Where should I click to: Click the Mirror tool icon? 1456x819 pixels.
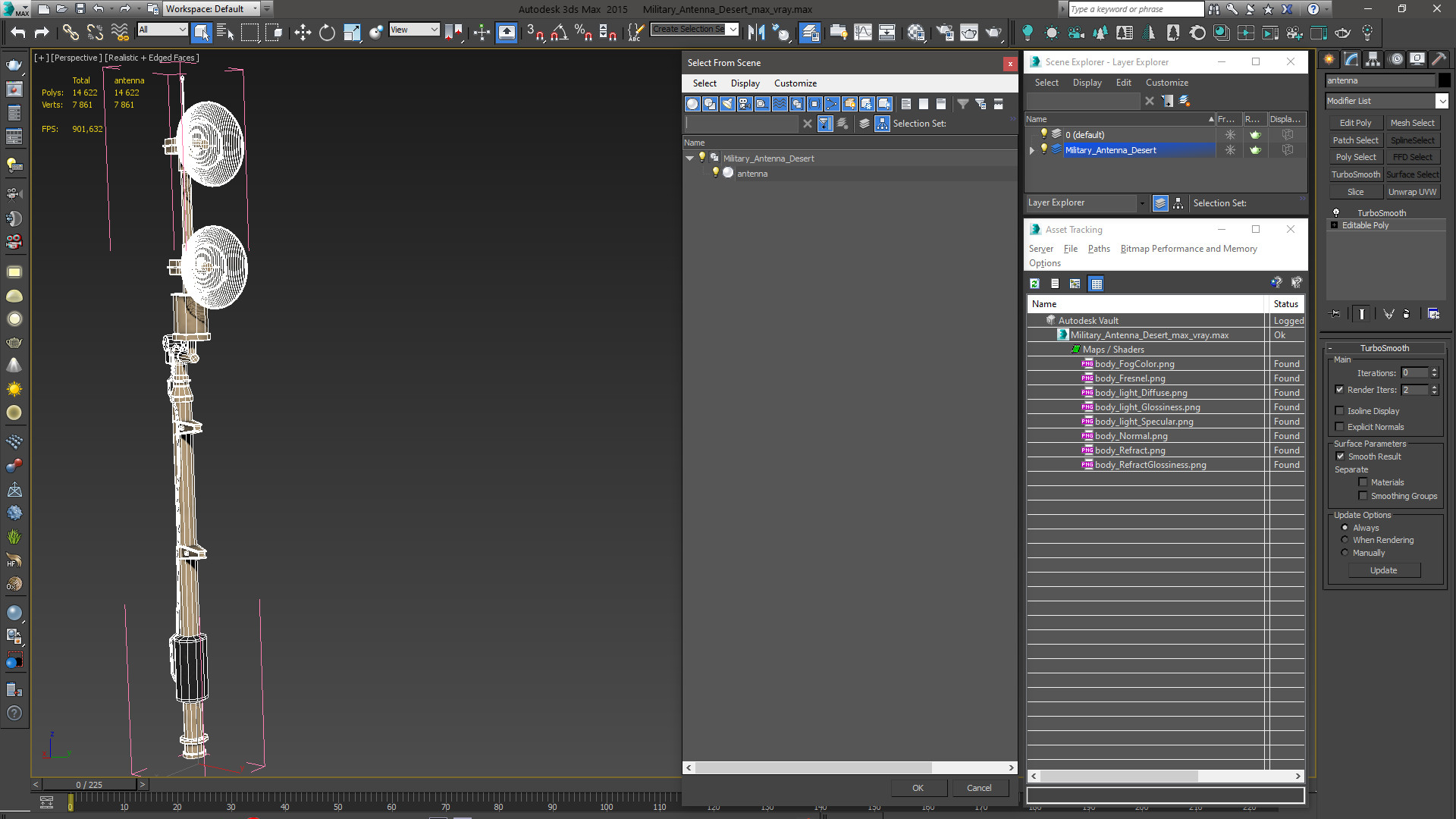coord(756,32)
